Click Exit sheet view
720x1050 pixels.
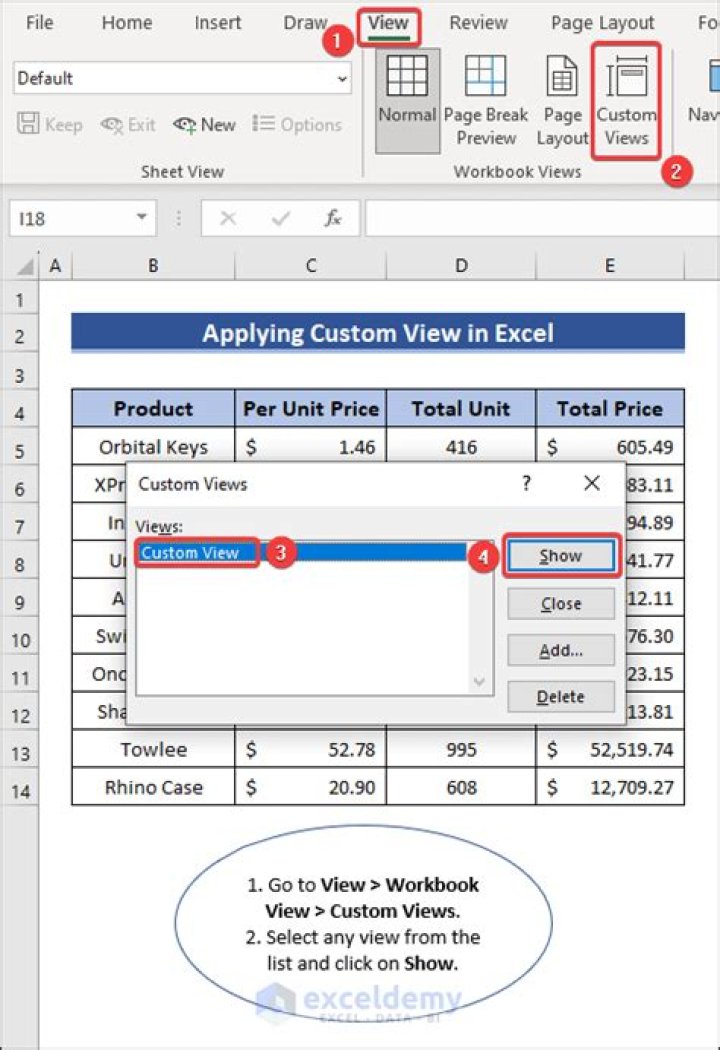tap(128, 125)
